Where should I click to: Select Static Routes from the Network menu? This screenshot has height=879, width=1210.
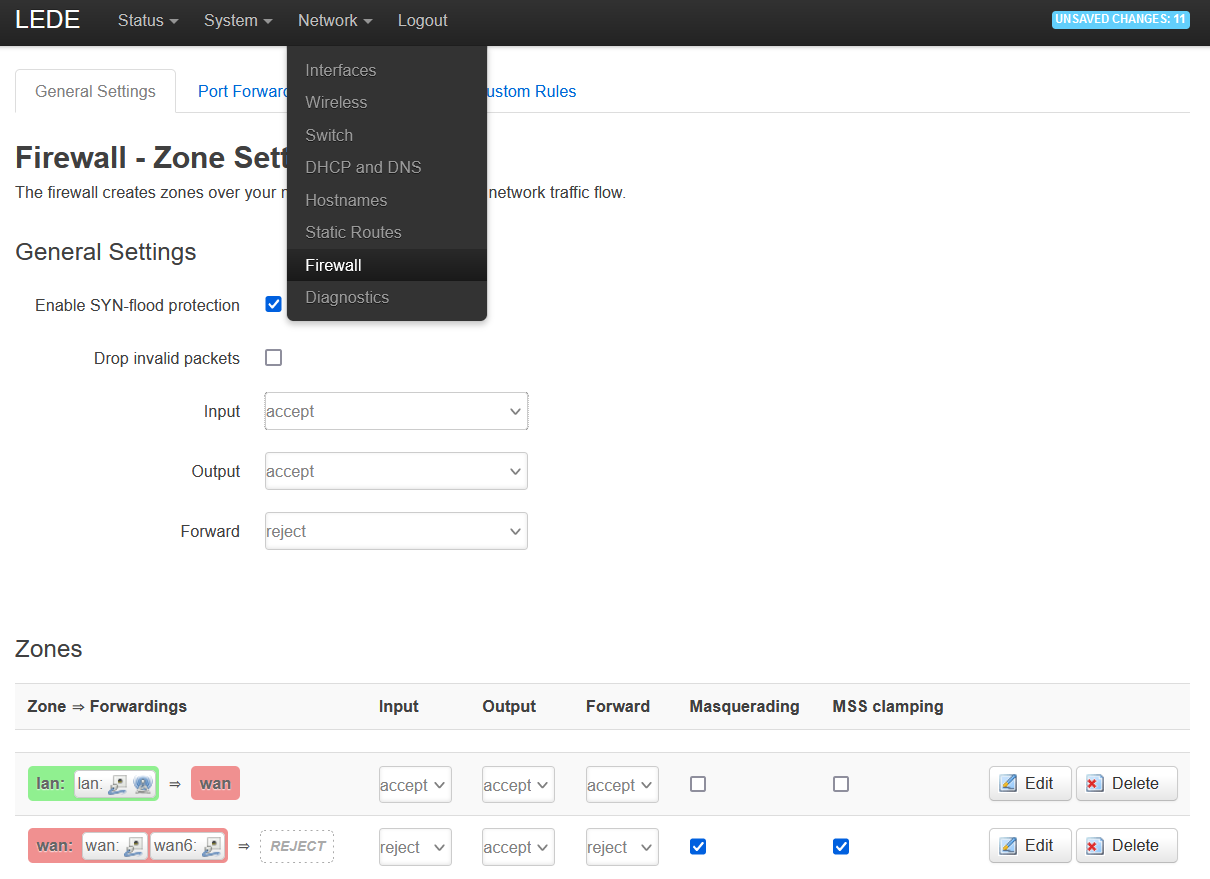point(353,232)
